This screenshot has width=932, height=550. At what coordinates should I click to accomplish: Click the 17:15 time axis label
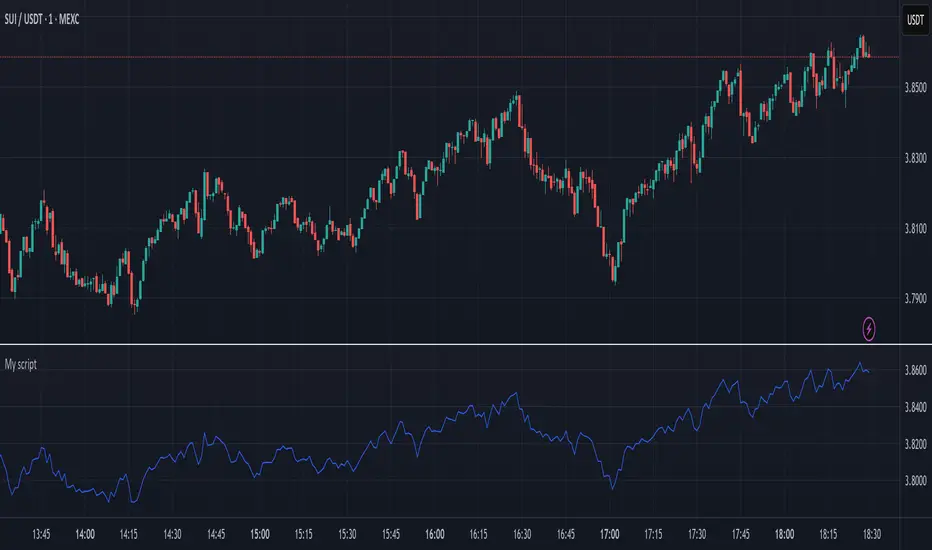[653, 534]
